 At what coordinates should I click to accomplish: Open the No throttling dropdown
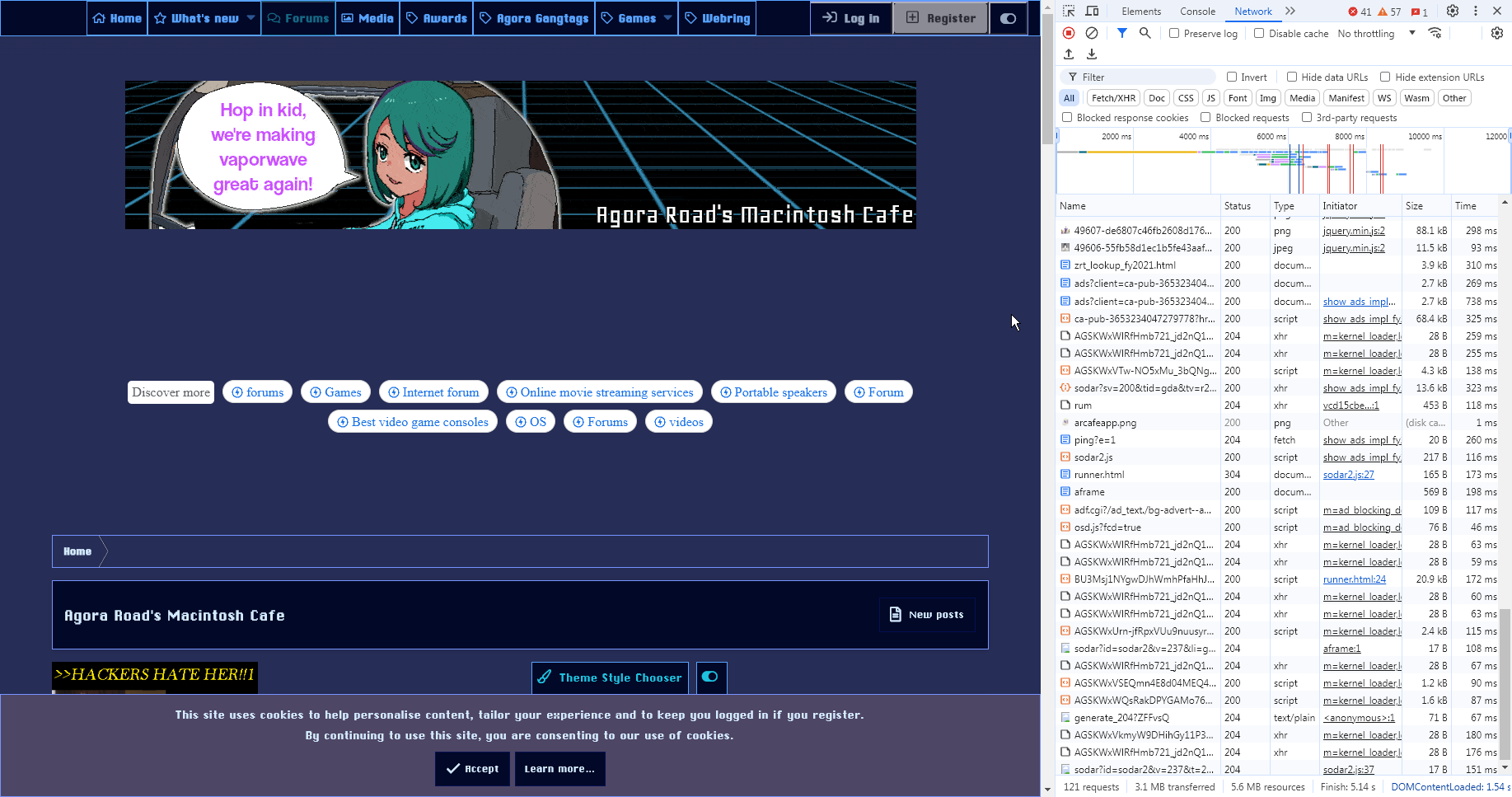coord(1376,34)
